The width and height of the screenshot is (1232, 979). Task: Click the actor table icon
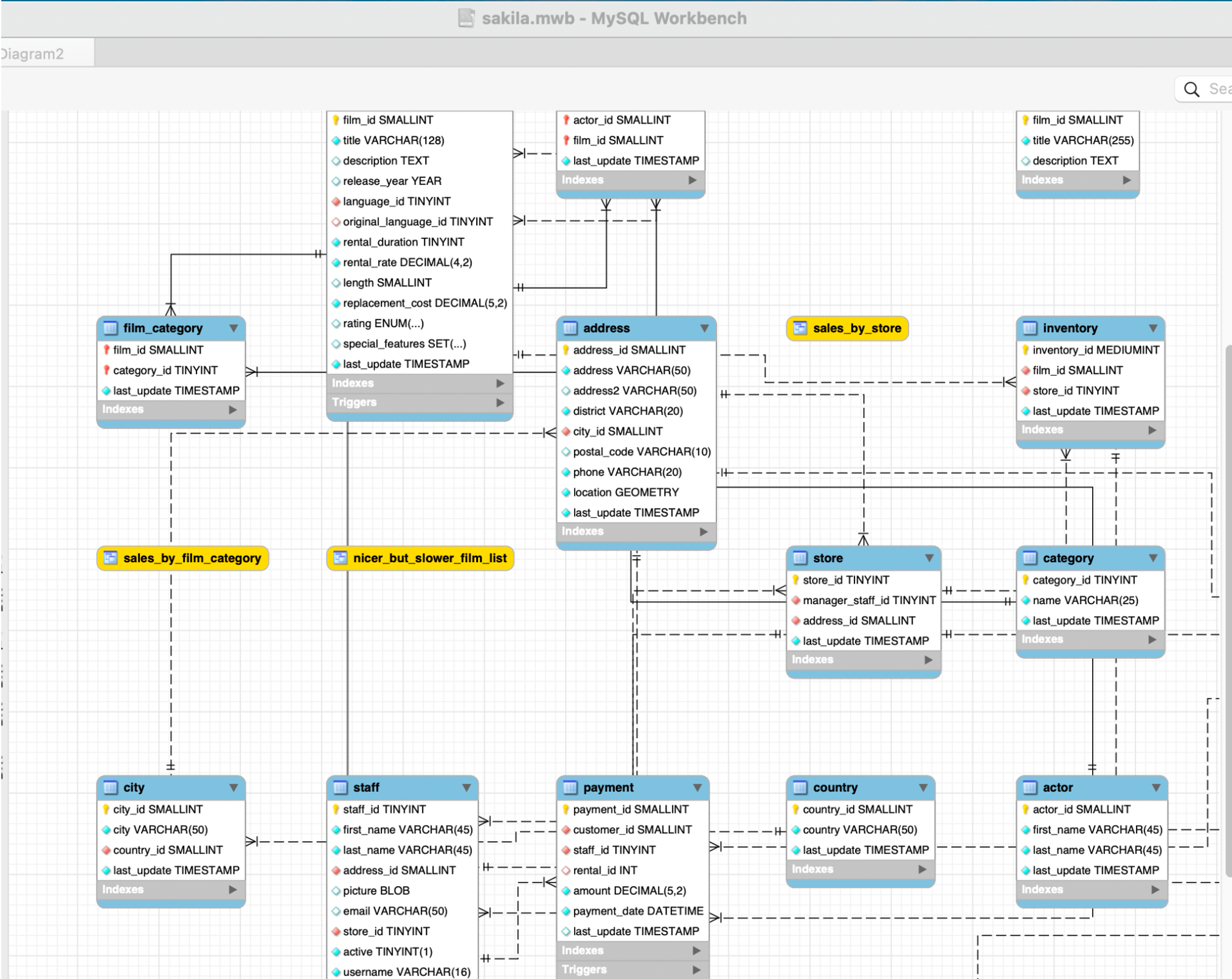[x=1030, y=788]
